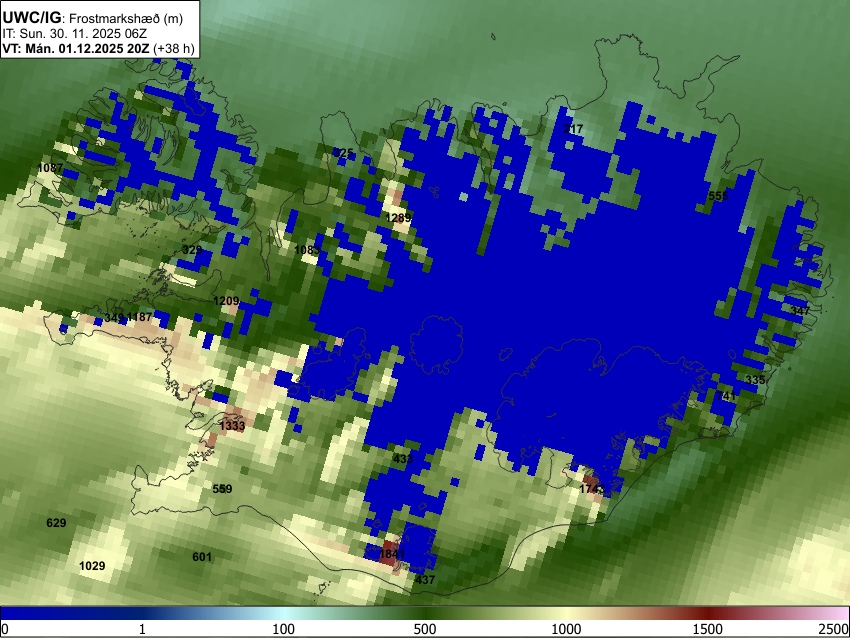850x638 pixels.
Task: Click the 329 value on the map
Action: click(192, 250)
